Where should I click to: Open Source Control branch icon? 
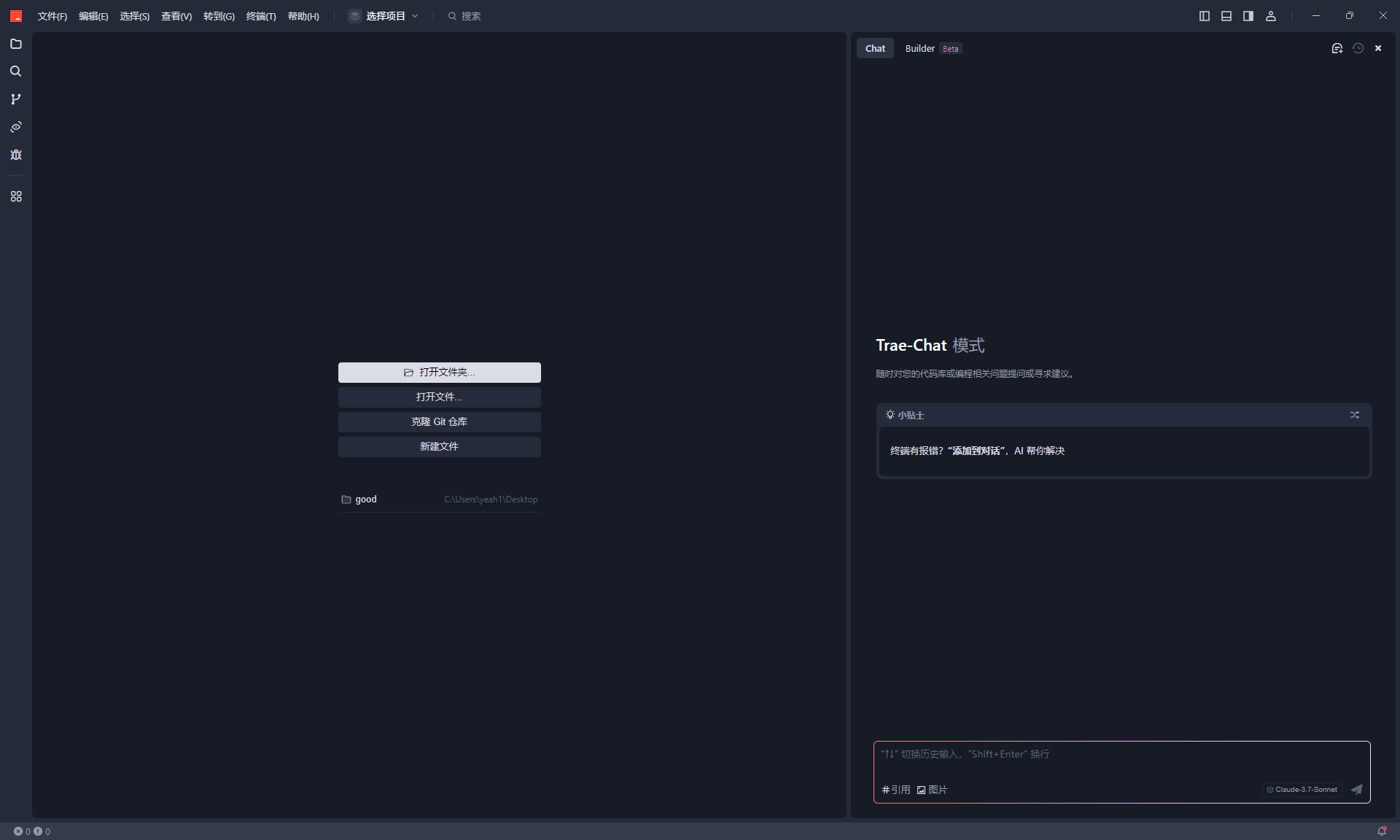tap(16, 99)
